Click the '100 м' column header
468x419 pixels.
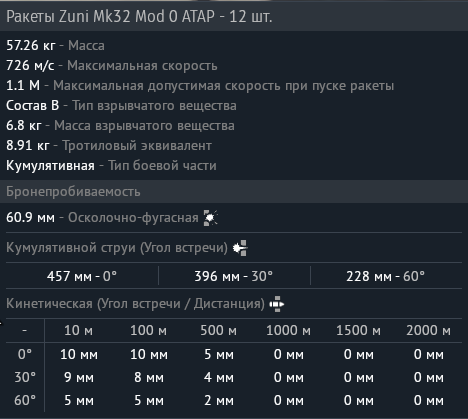(148, 330)
